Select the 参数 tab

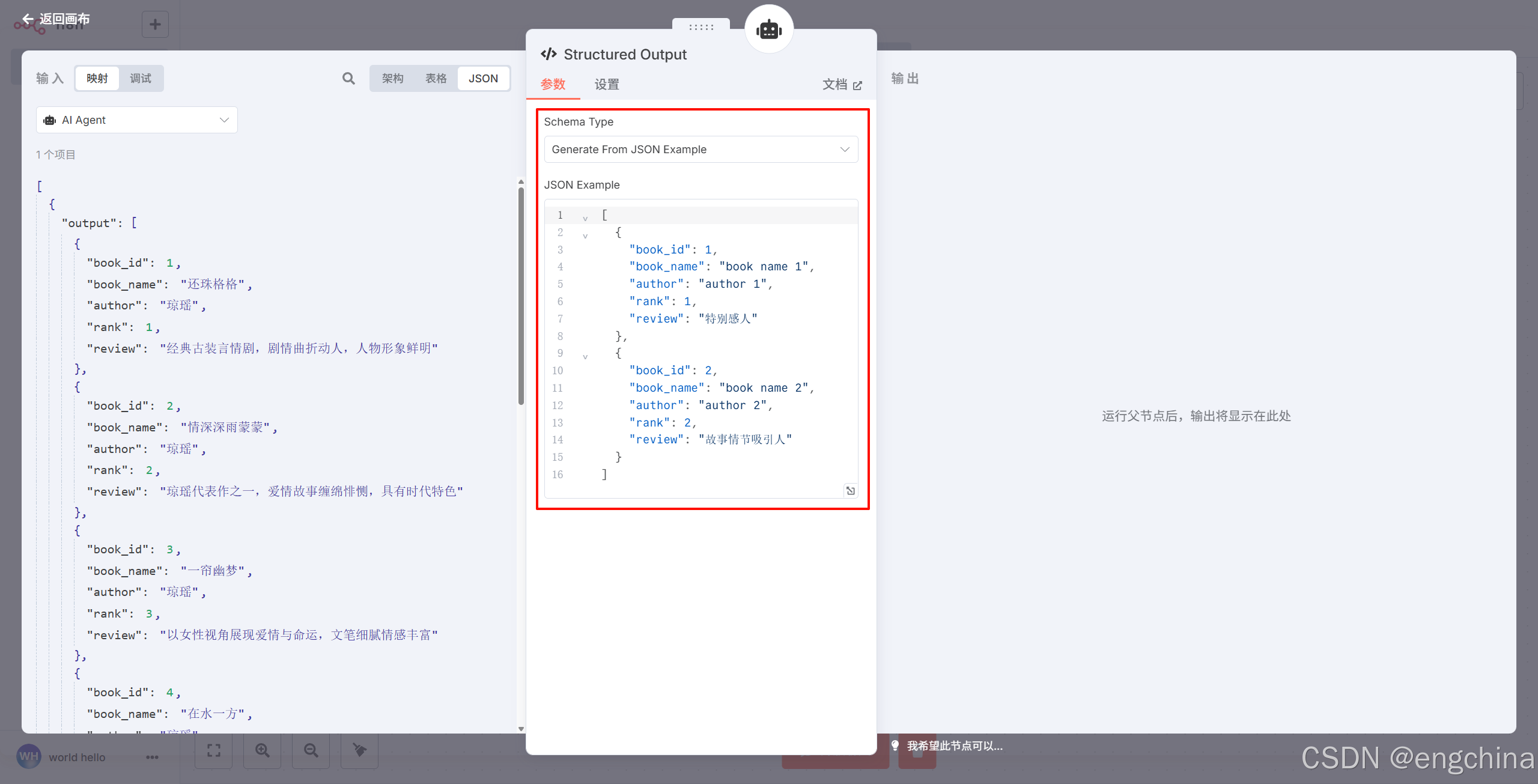click(x=553, y=85)
